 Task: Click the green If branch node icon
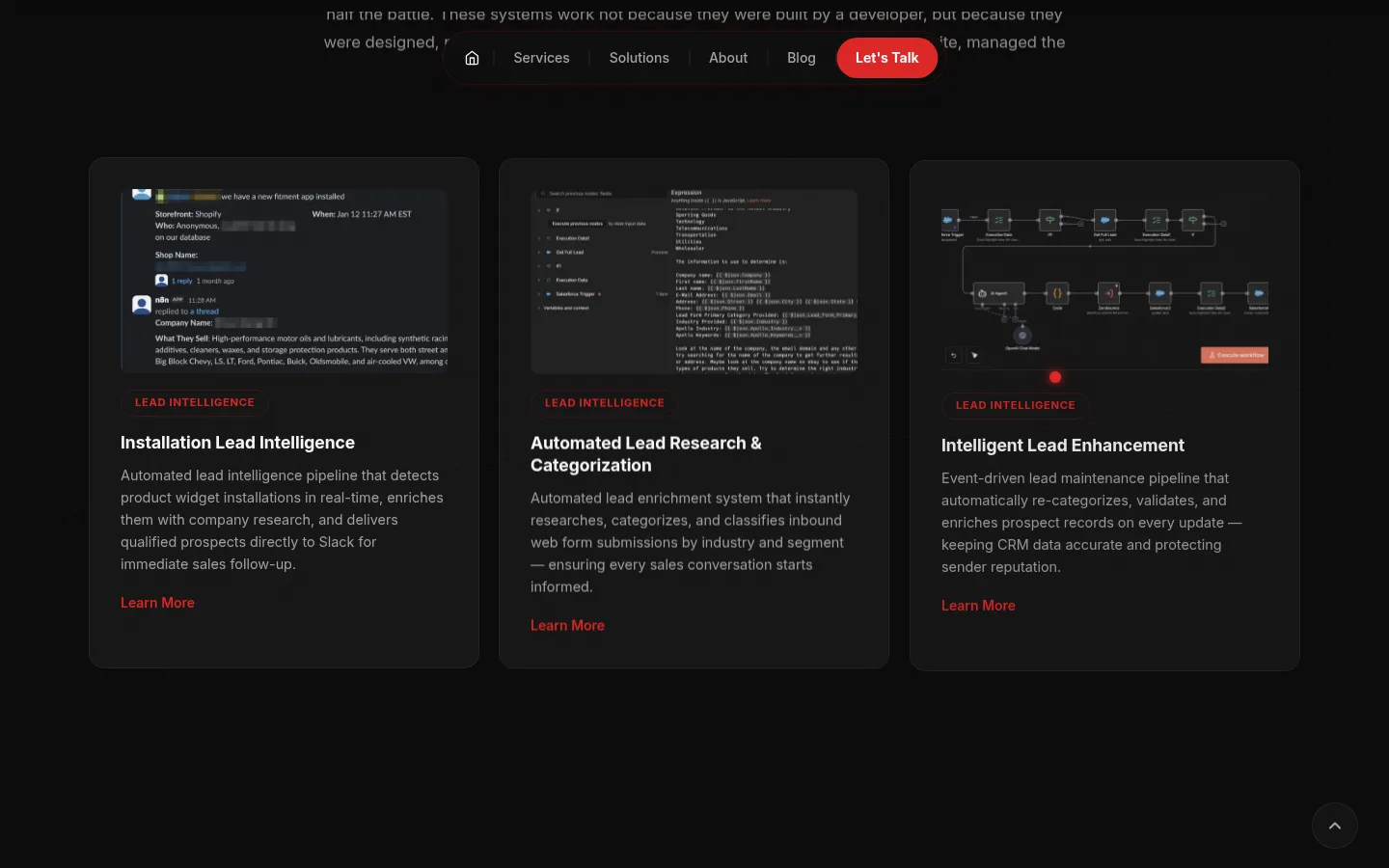pyautogui.click(x=1050, y=220)
